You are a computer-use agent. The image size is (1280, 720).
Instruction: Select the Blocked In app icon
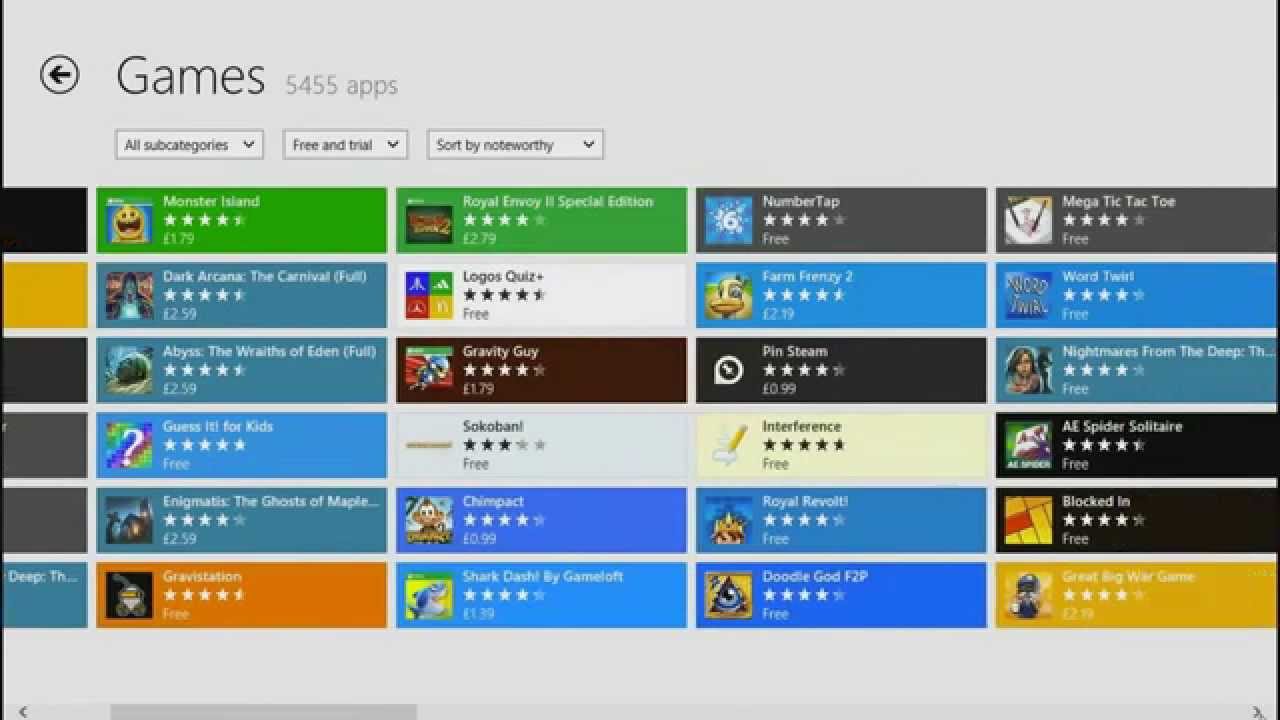pyautogui.click(x=1029, y=520)
